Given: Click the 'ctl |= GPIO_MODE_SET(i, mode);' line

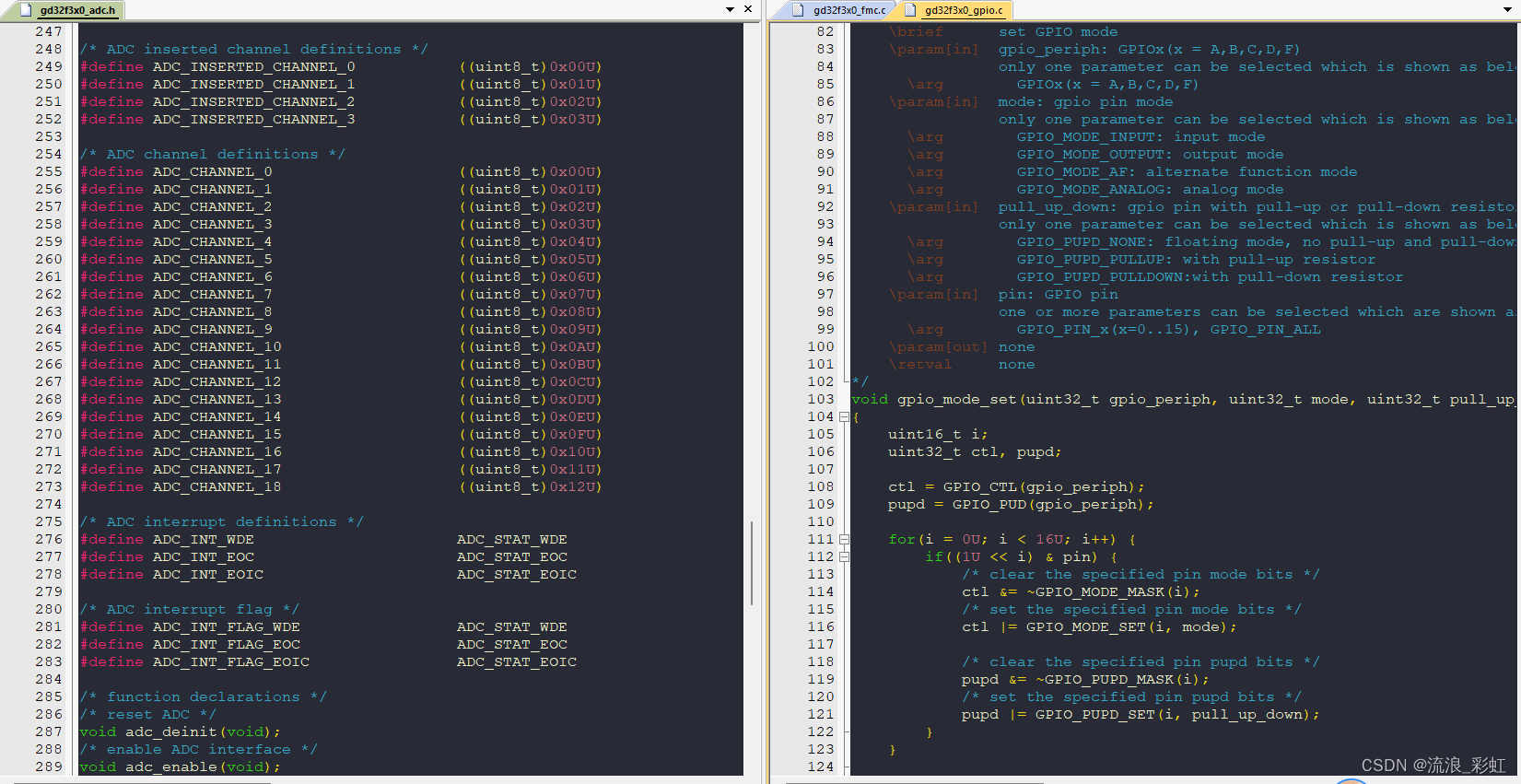Looking at the screenshot, I should click(x=1099, y=627).
